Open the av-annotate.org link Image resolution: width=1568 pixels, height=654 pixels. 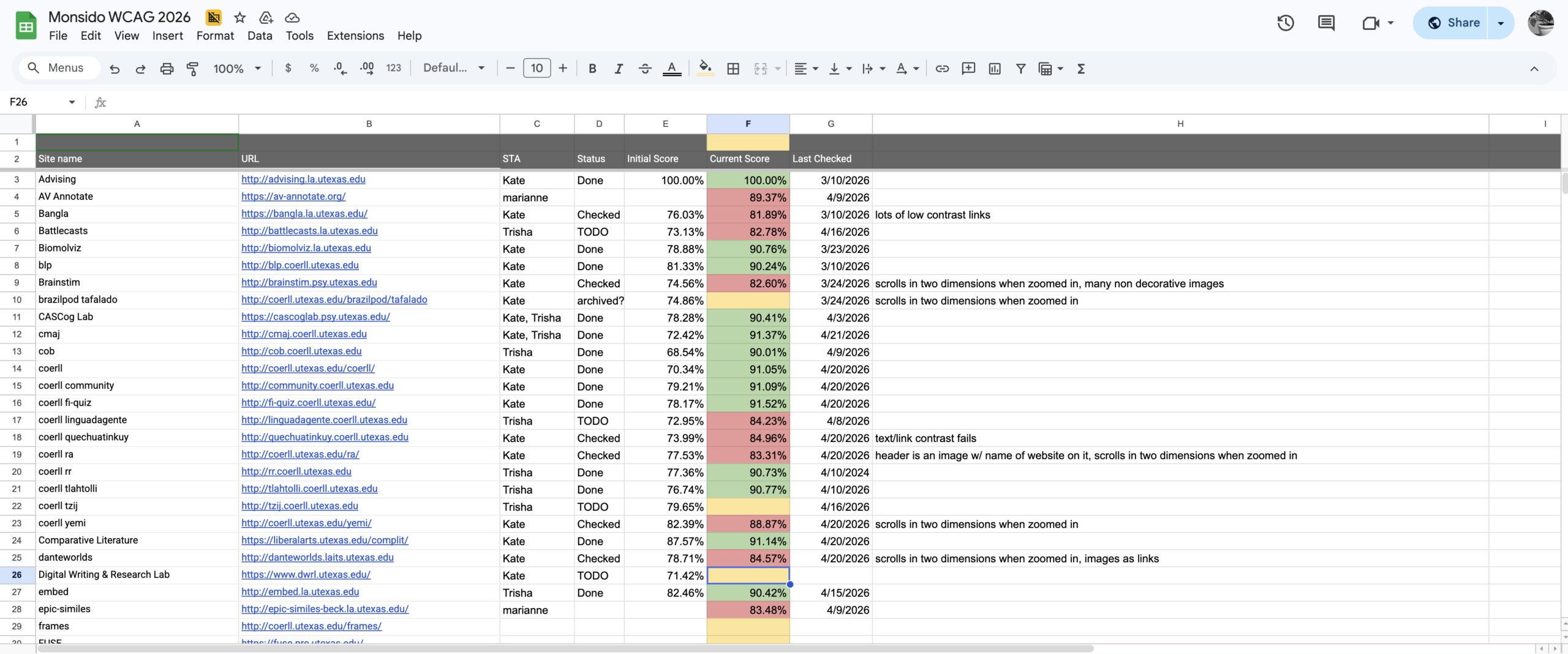(293, 197)
